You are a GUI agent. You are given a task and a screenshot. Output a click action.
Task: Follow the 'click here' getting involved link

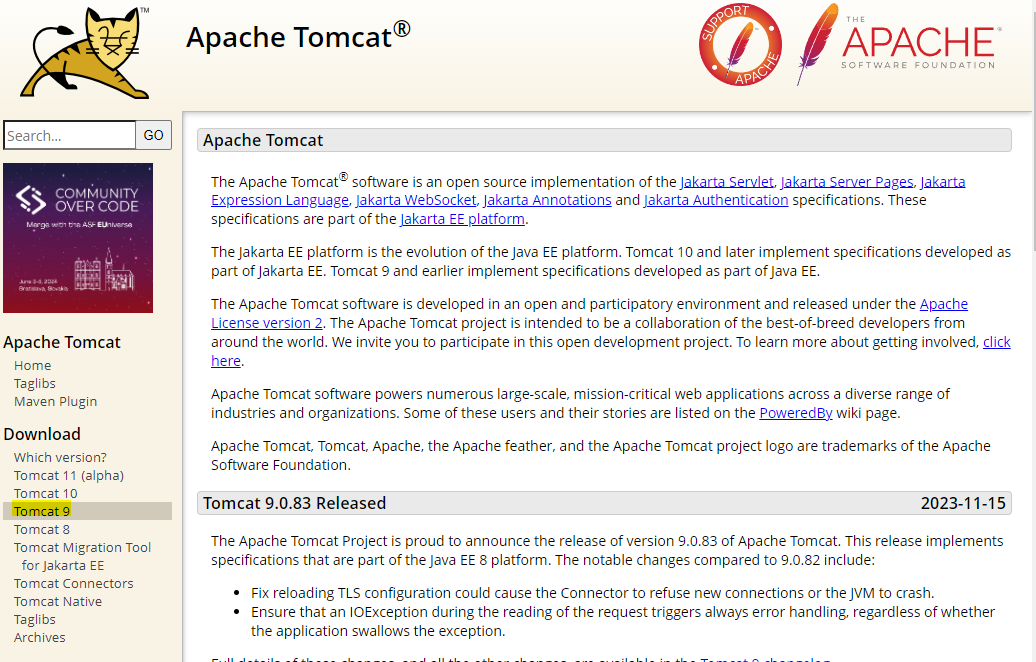pos(997,342)
